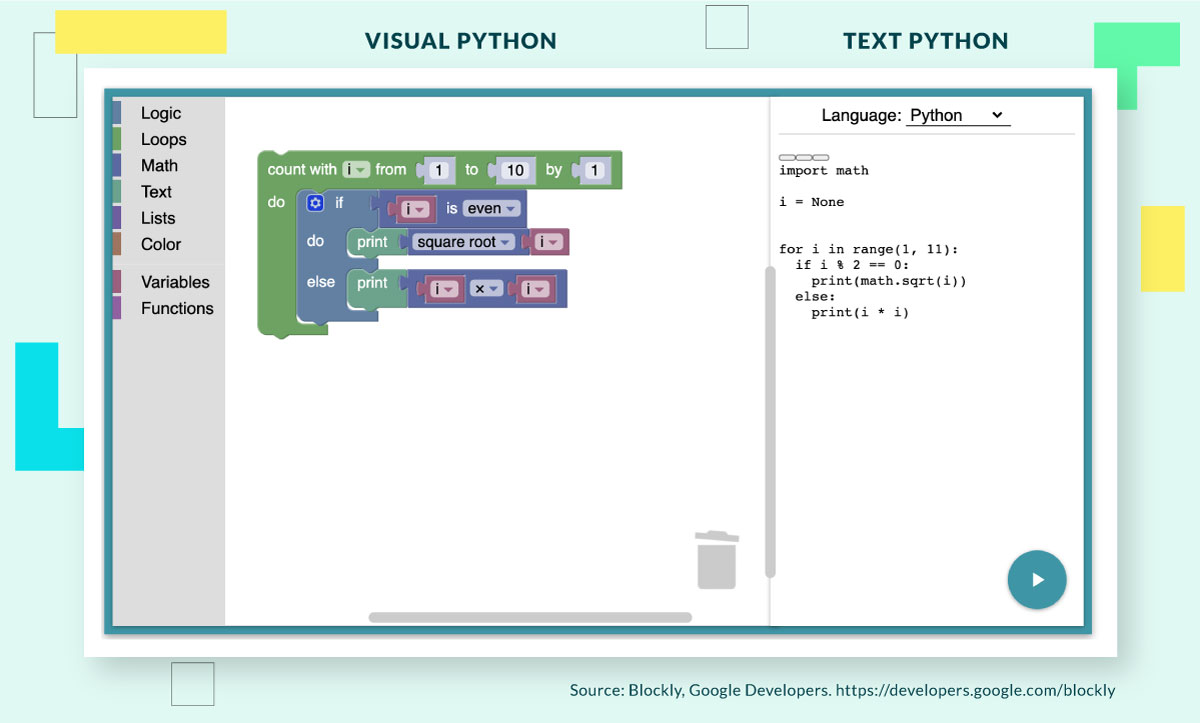Click the horizontal workspace scrollbar

[530, 617]
